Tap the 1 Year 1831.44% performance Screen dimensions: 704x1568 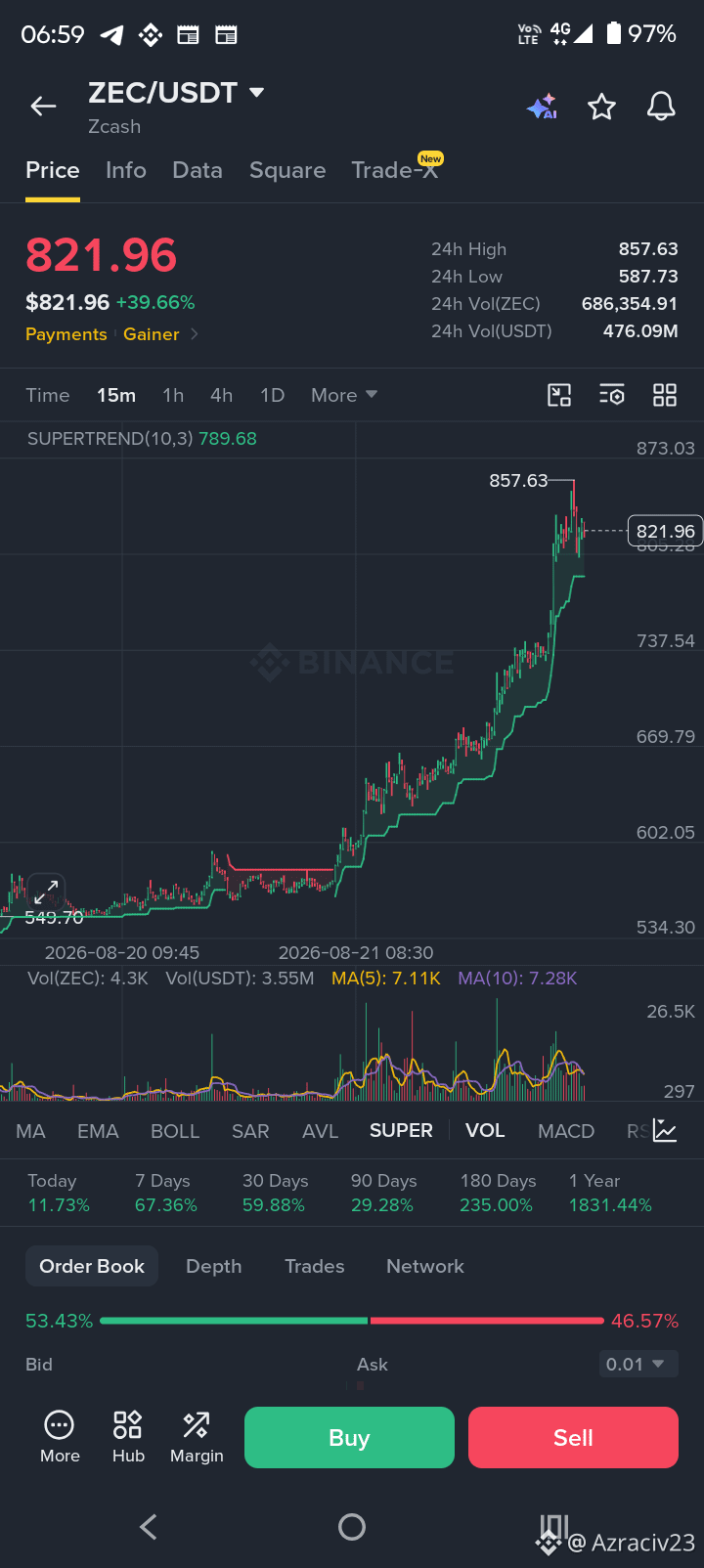(610, 1193)
